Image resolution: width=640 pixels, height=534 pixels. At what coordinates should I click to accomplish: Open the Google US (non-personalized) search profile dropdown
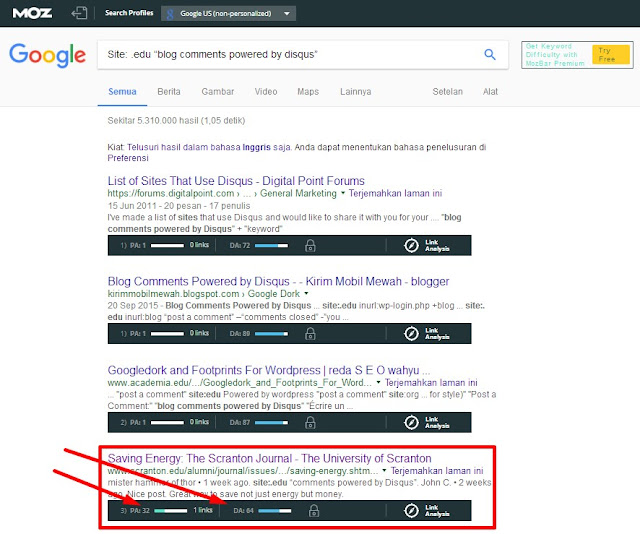point(229,13)
